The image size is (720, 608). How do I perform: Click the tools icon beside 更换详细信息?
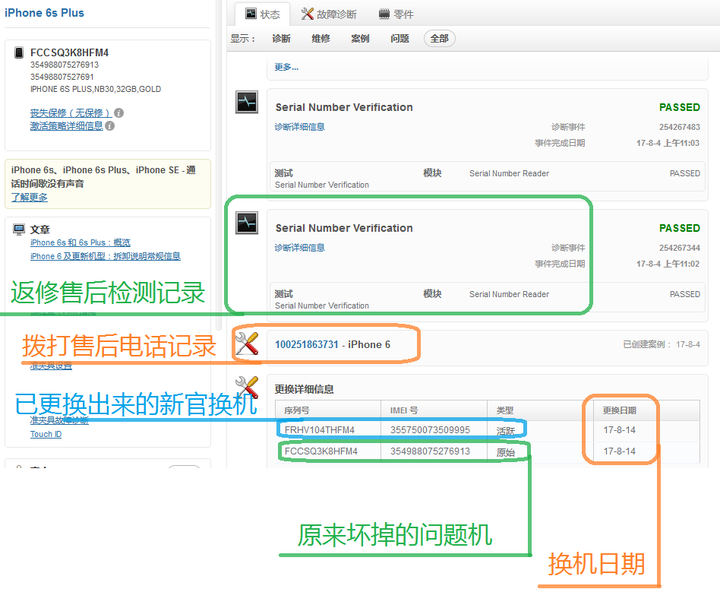pyautogui.click(x=247, y=387)
